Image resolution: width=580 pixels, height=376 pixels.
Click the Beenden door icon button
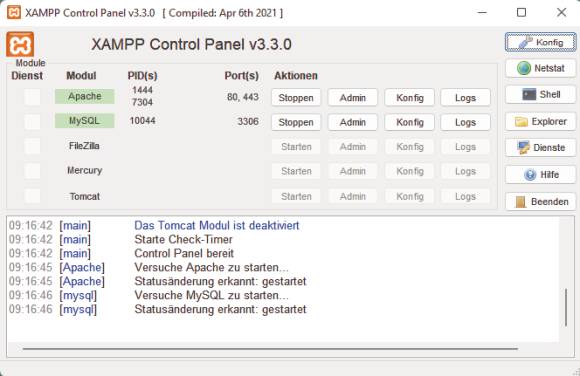click(x=540, y=202)
